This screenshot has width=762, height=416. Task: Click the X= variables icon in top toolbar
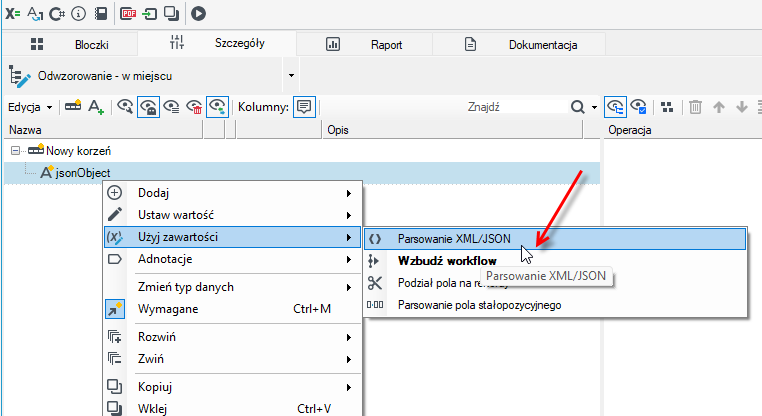point(12,14)
